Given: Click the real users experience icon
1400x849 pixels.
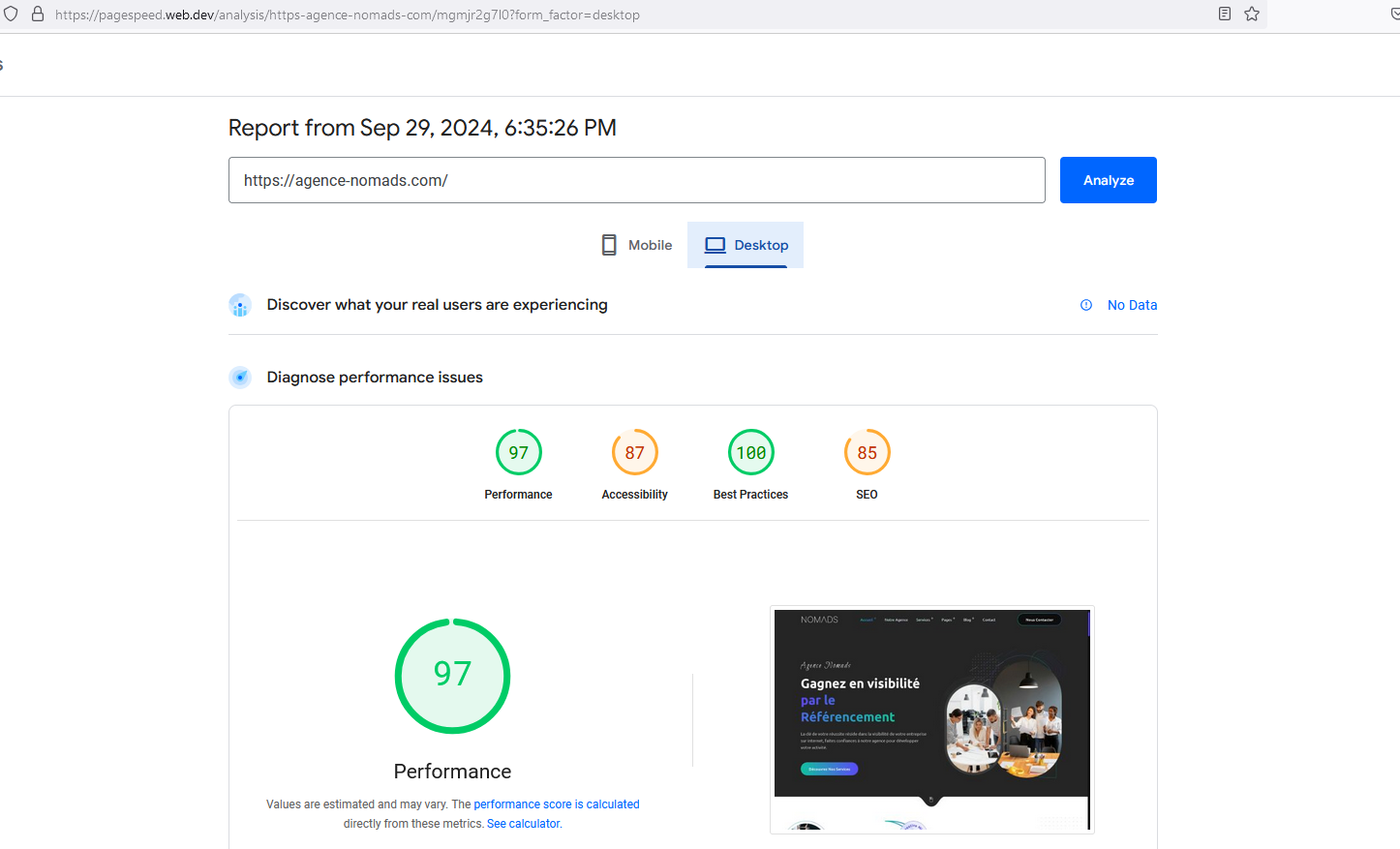Looking at the screenshot, I should point(240,305).
